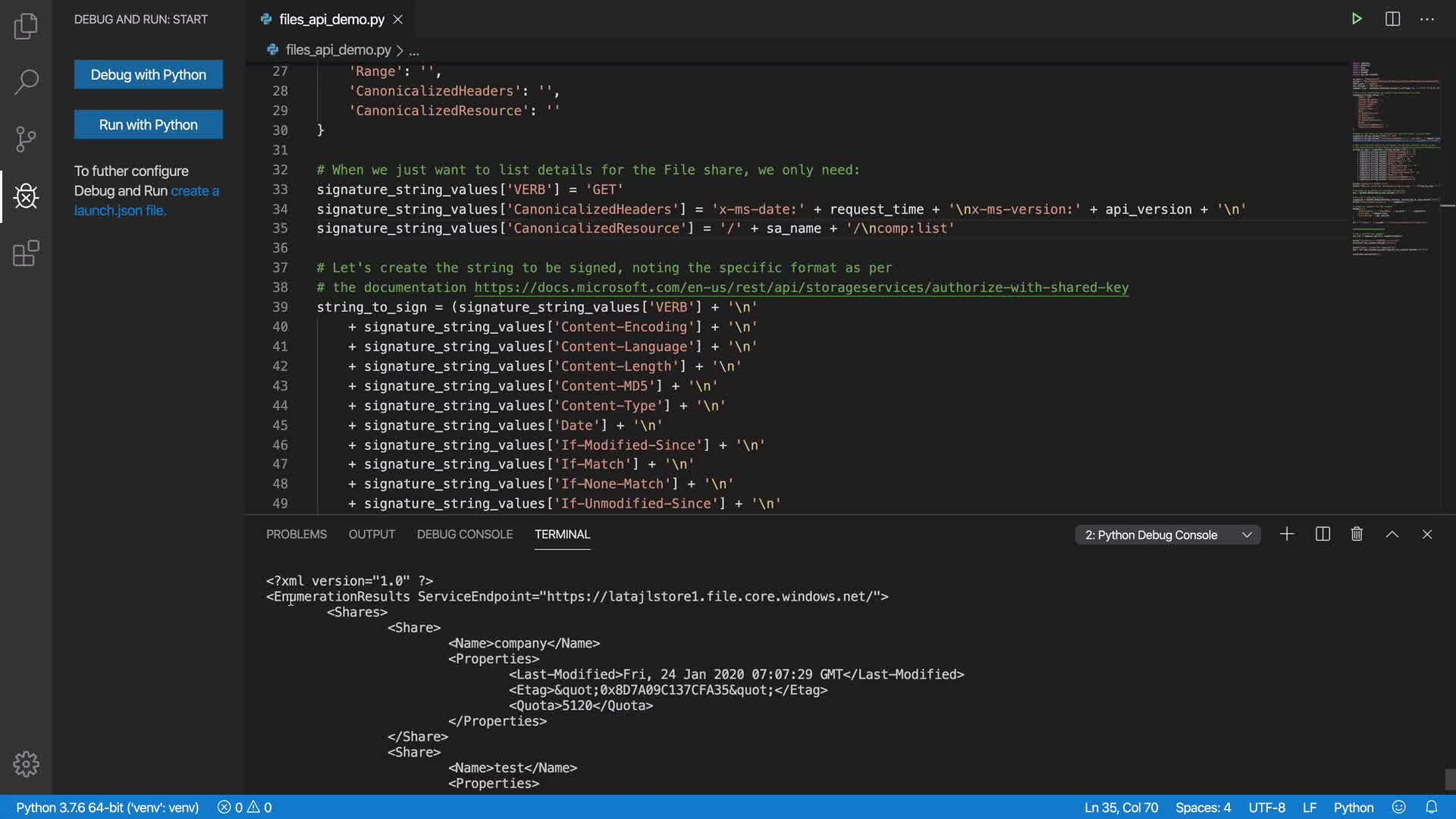
Task: Select the Python interpreter in status bar
Action: tap(107, 808)
